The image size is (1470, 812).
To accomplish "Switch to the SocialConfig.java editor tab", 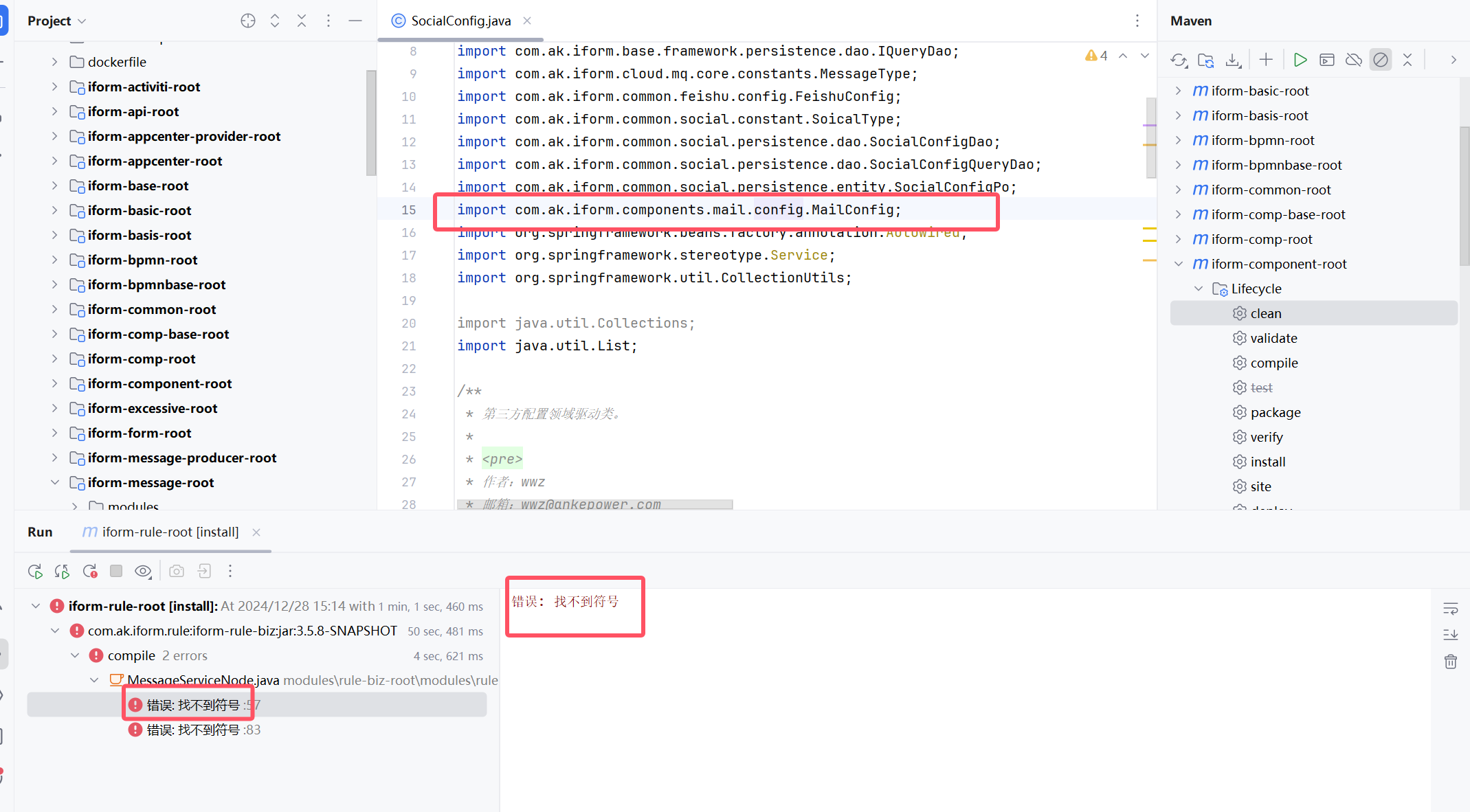I will [460, 21].
